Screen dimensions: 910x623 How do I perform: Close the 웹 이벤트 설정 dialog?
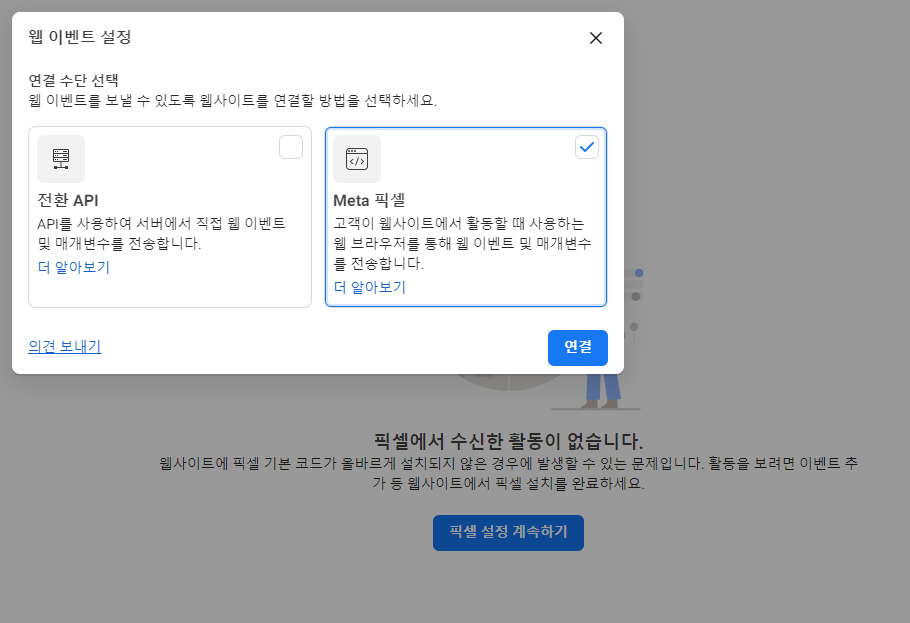(x=595, y=38)
